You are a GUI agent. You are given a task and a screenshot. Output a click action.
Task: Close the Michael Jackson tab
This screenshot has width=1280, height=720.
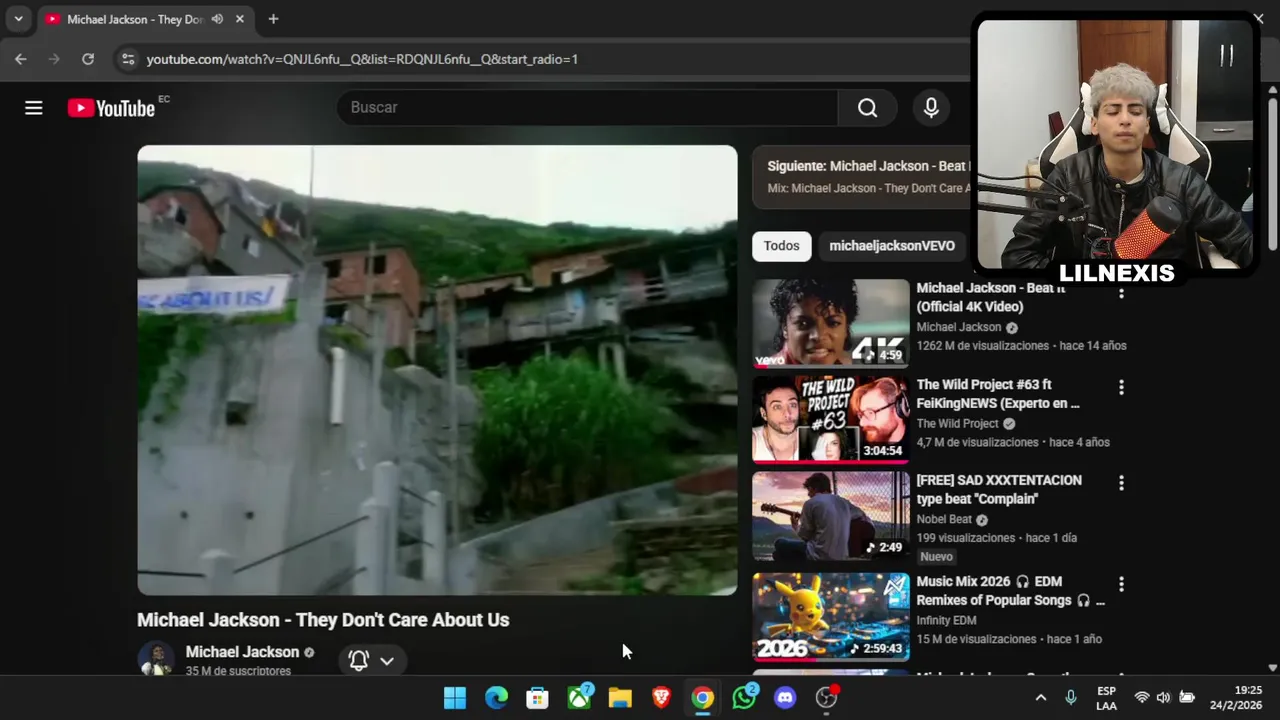click(240, 19)
